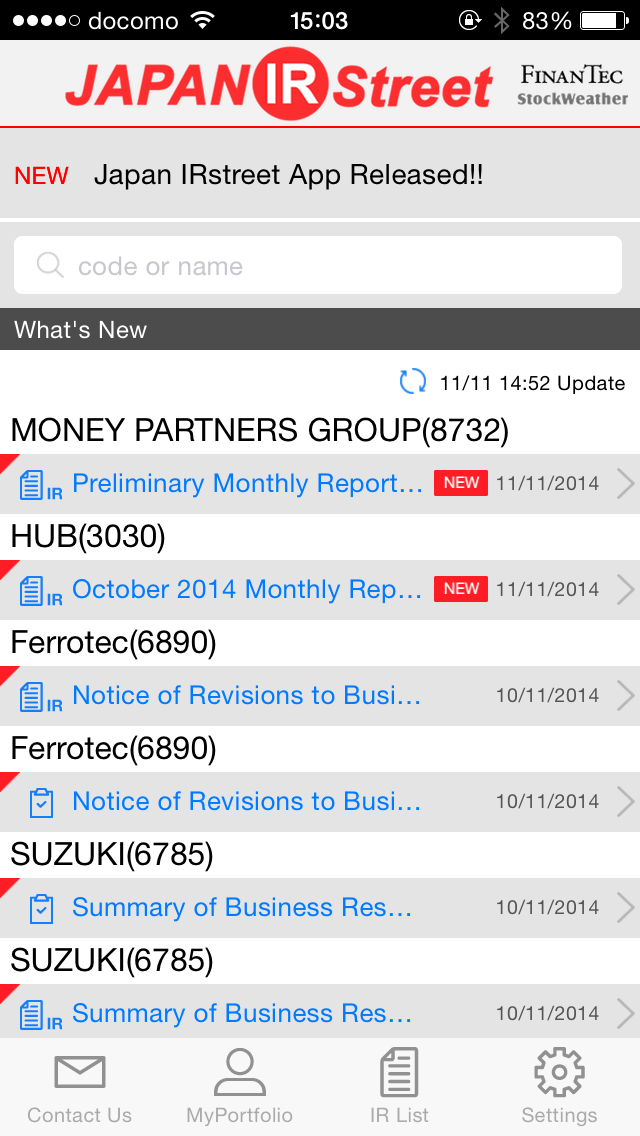Open the IR List document tab
Viewport: 640px width, 1136px height.
click(399, 1087)
